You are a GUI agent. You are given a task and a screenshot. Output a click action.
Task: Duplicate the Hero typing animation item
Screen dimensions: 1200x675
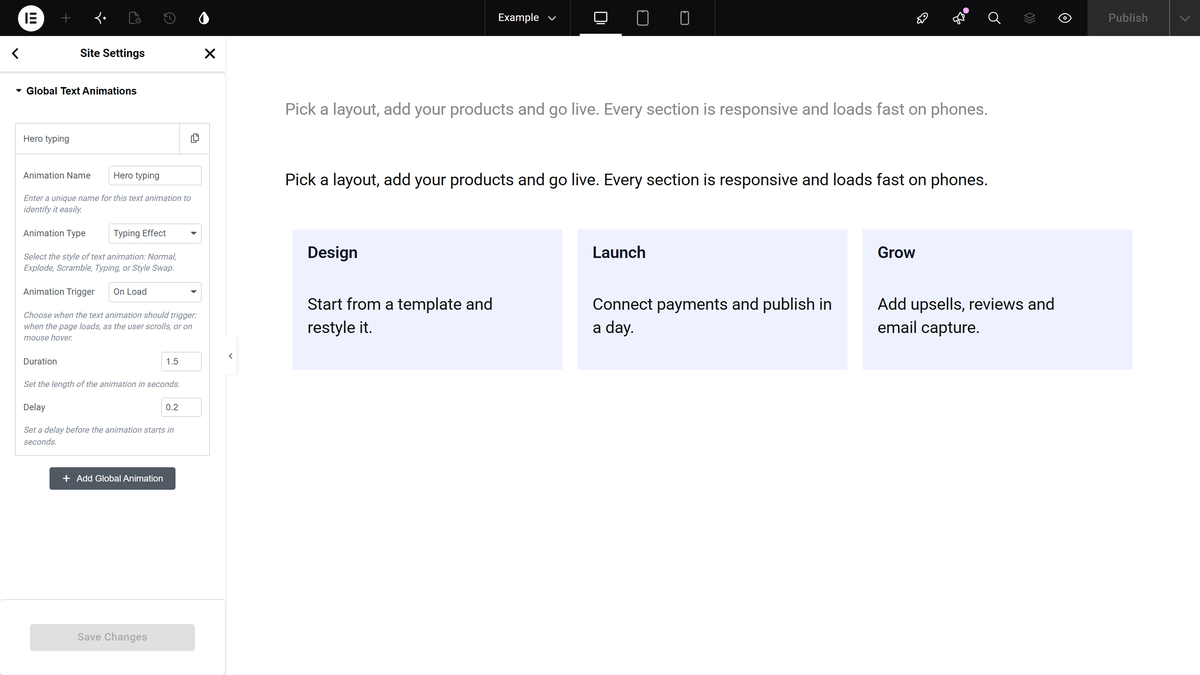tap(195, 138)
